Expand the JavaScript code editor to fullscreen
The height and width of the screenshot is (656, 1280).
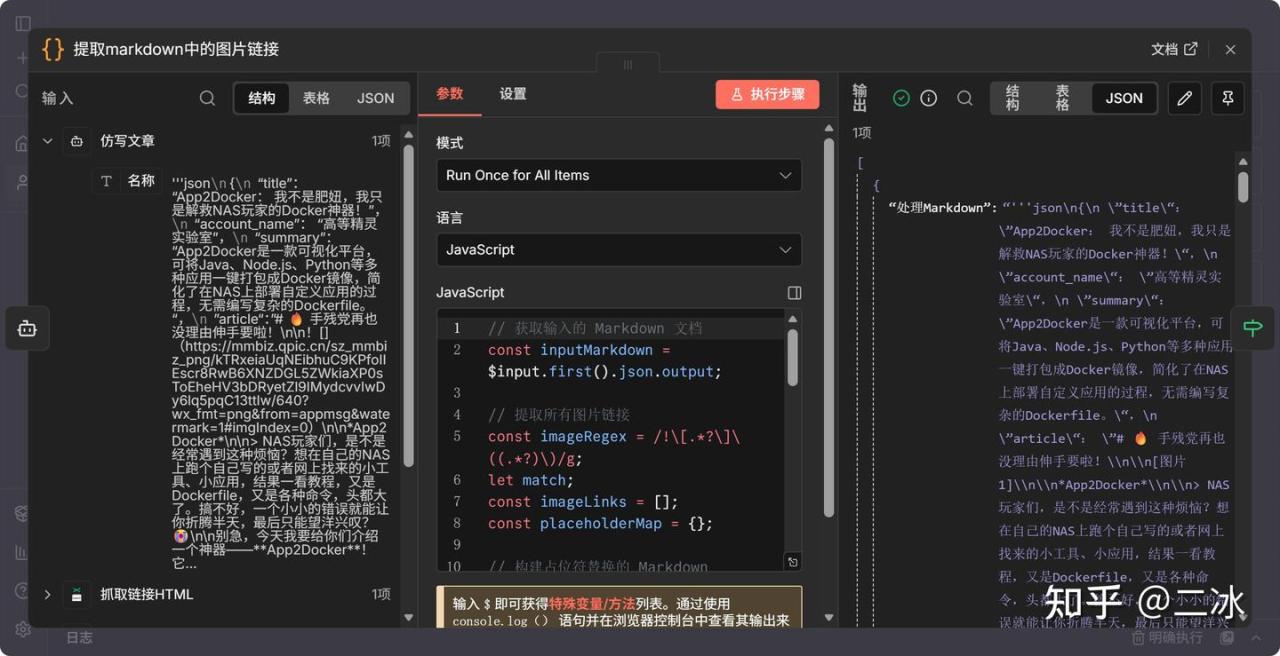pos(794,293)
